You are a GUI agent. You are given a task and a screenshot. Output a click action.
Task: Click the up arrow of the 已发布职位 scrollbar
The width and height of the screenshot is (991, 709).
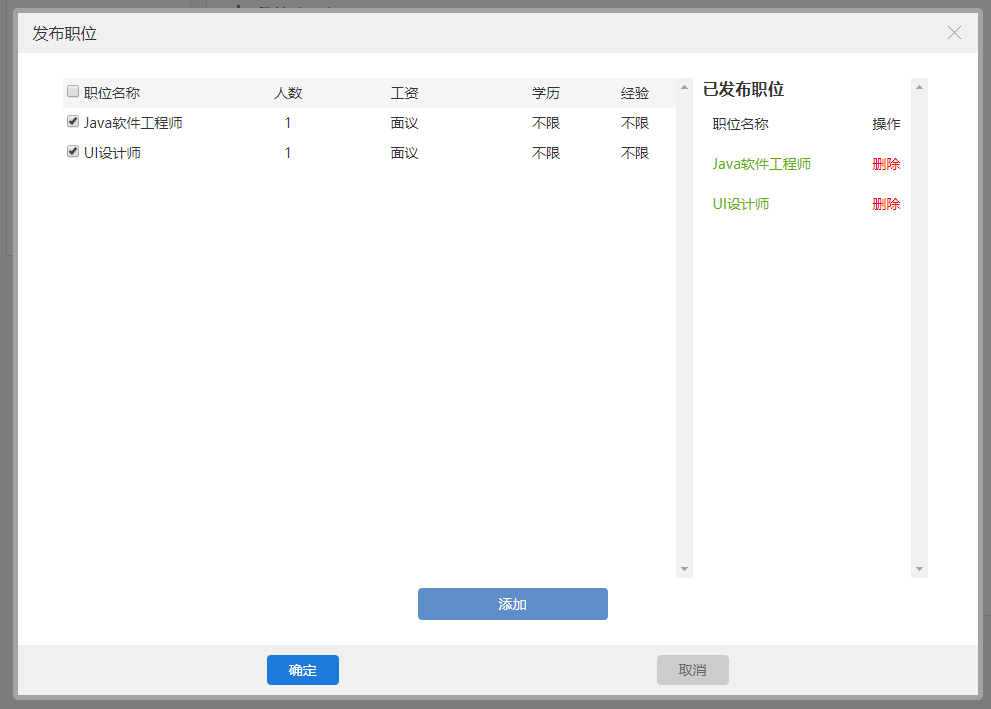(919, 87)
